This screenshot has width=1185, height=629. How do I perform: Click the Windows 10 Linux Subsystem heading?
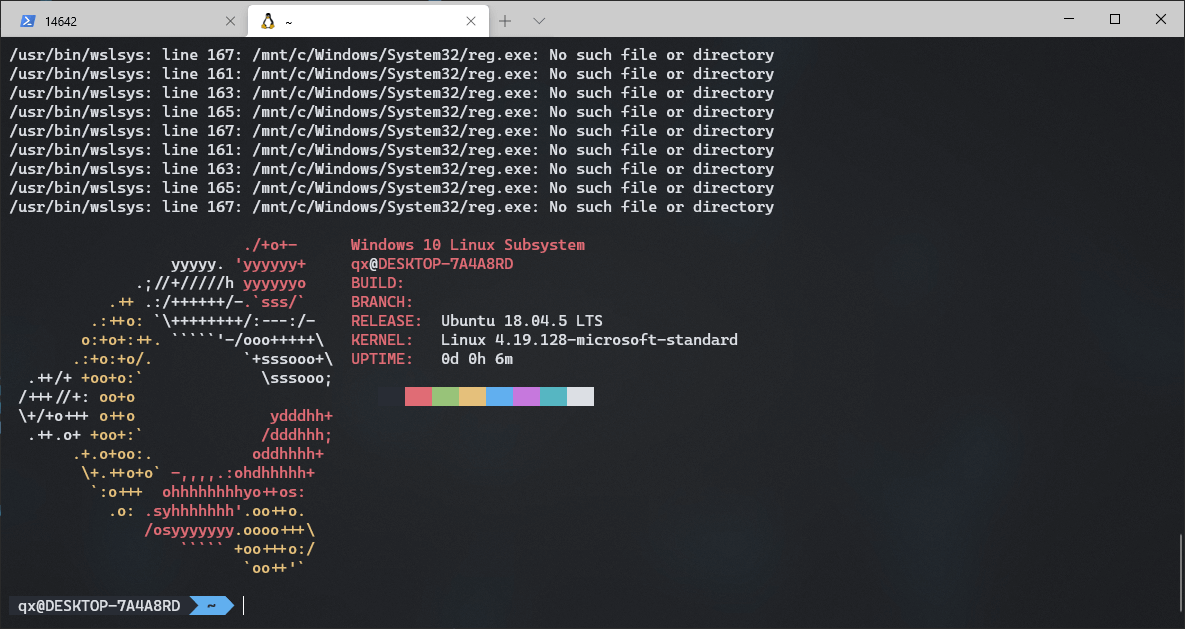point(467,244)
